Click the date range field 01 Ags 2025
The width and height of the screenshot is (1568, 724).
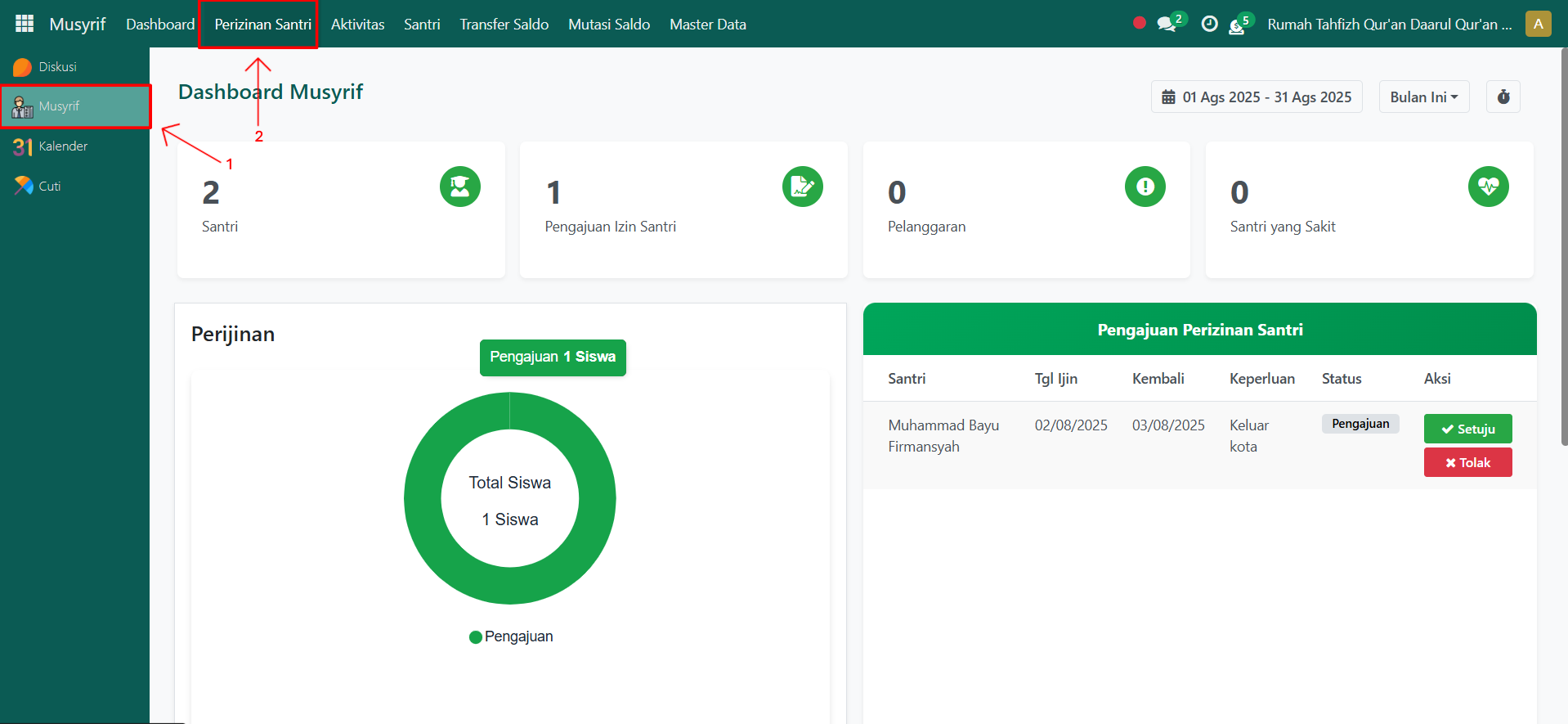[1257, 97]
